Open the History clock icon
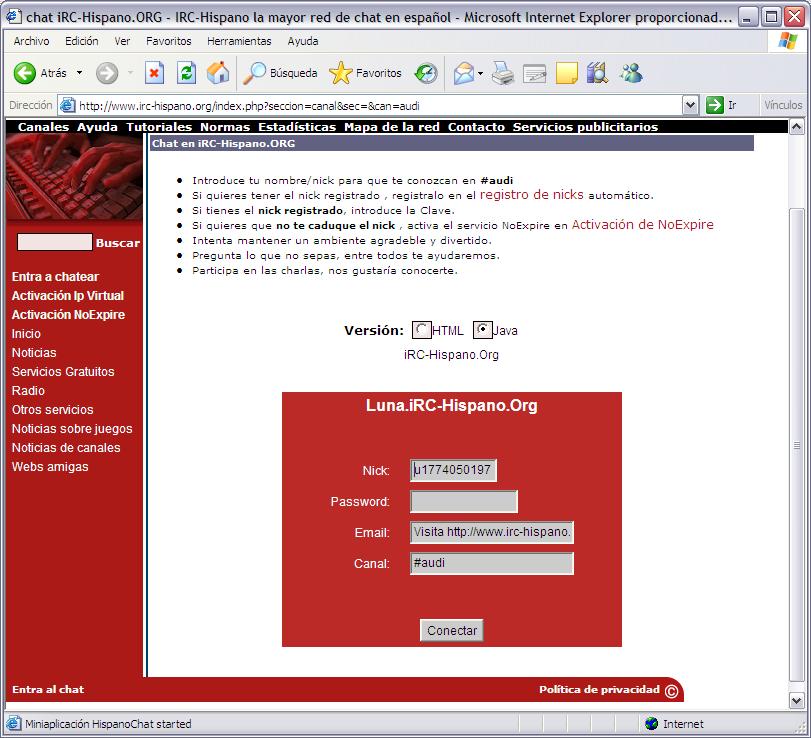811x738 pixels. (426, 73)
